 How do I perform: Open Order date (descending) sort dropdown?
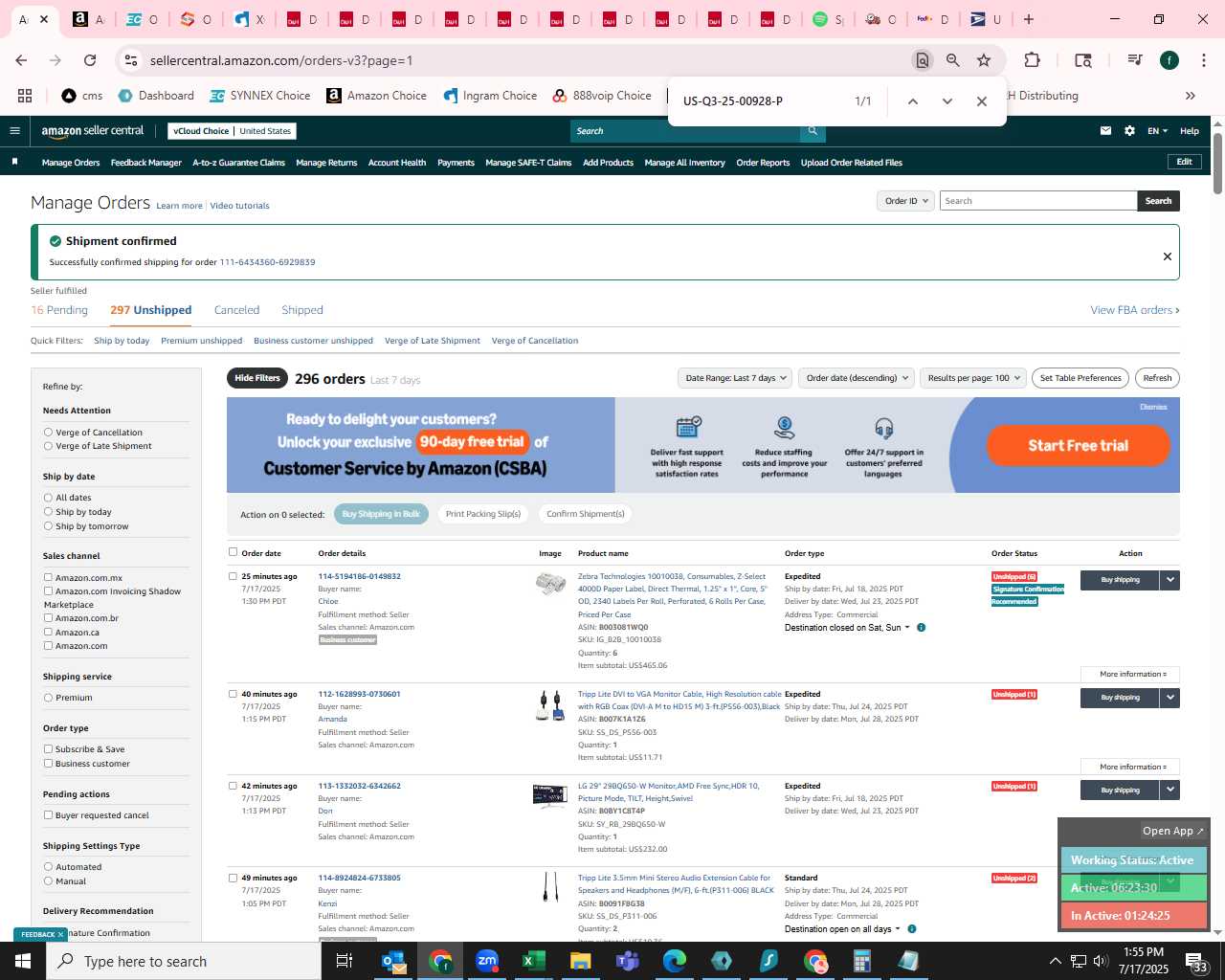(x=857, y=378)
